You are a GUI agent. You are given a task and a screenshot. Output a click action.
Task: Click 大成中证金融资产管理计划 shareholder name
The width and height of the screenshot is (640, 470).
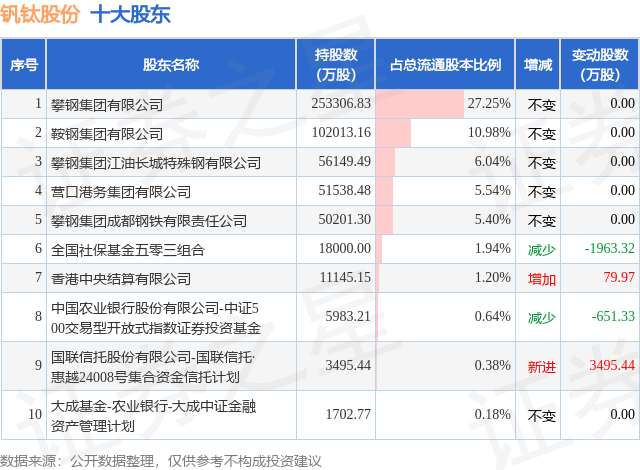tap(153, 416)
